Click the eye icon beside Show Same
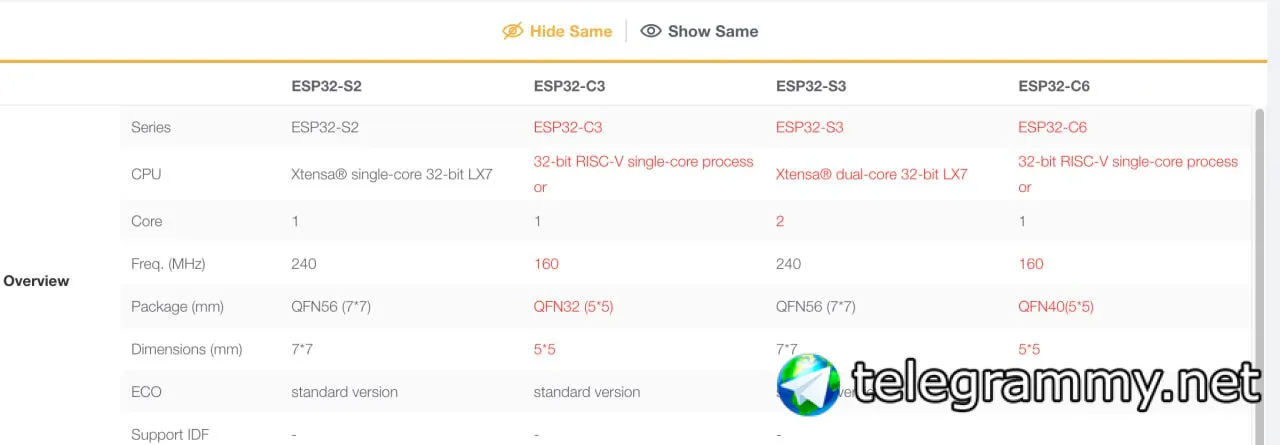The height and width of the screenshot is (445, 1280). (651, 31)
